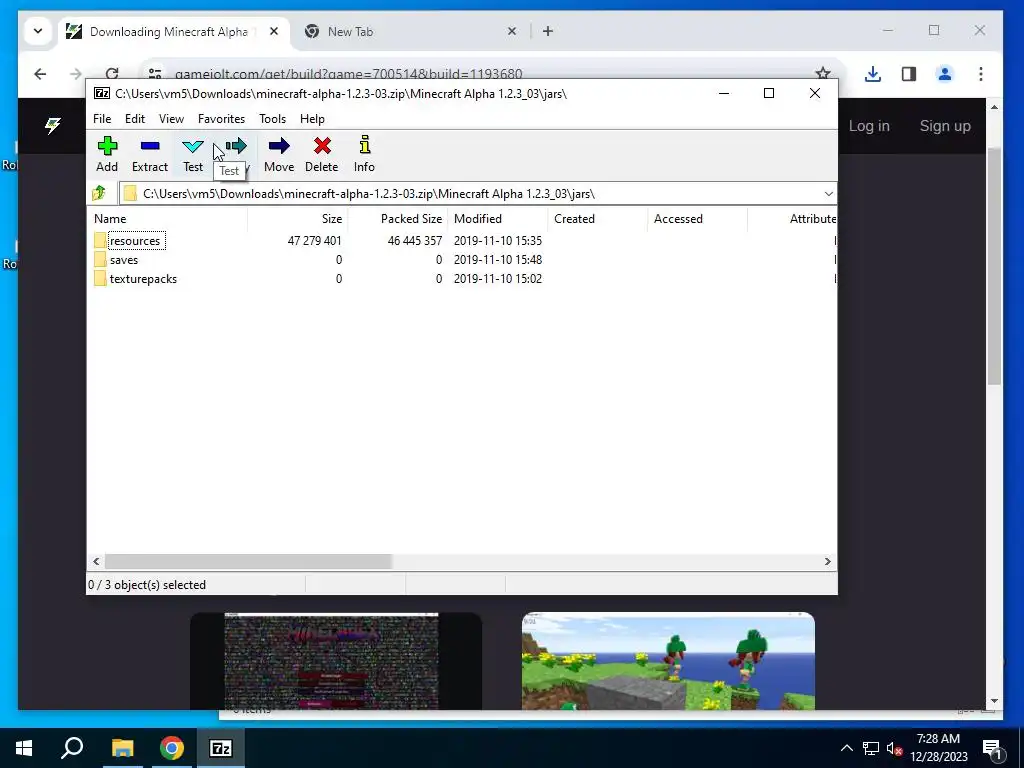Click Chrome page vertical scrollbar thumb
This screenshot has width=1024, height=768.
(x=994, y=266)
